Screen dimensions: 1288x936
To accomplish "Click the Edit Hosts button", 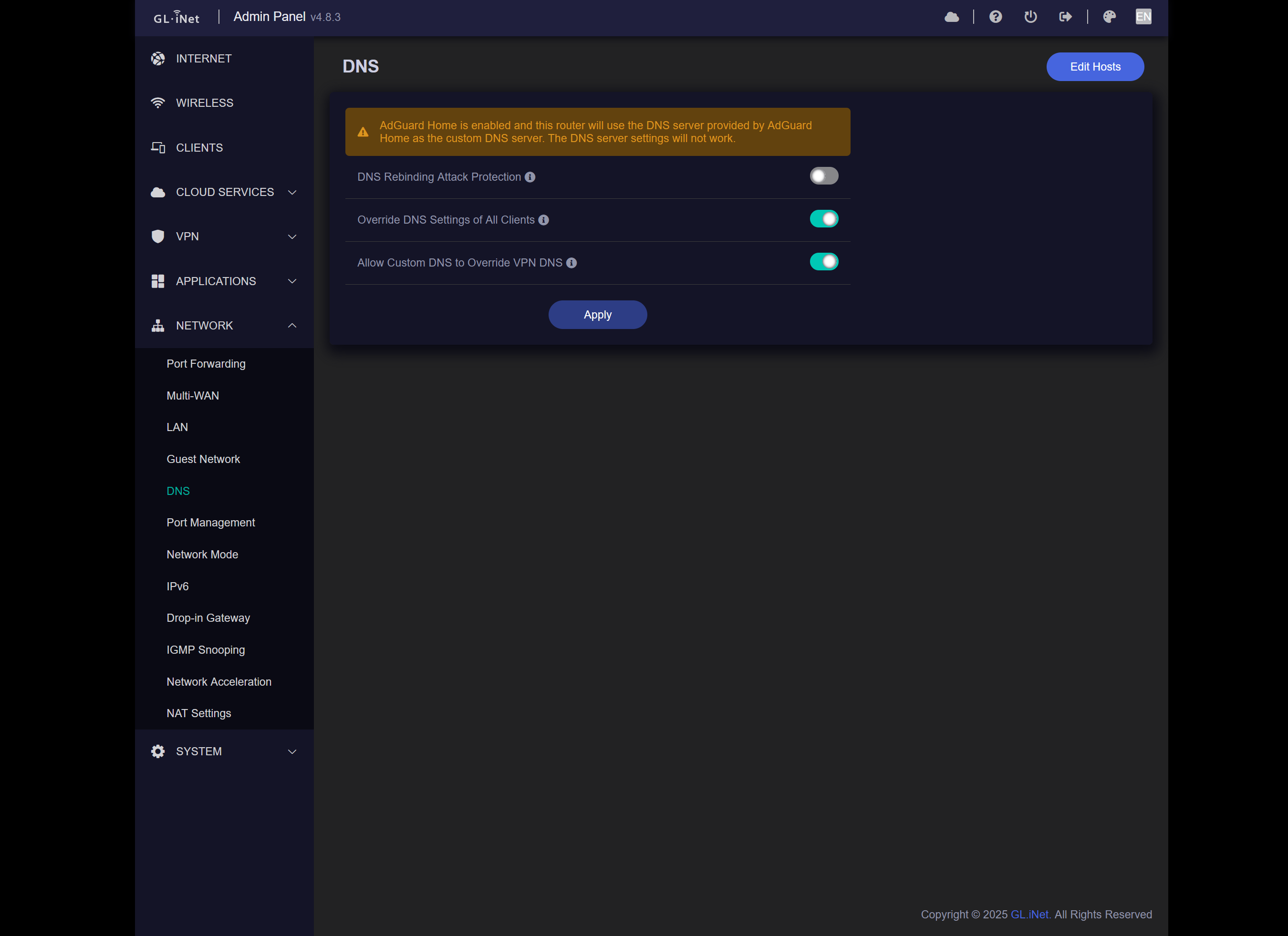I will pyautogui.click(x=1094, y=67).
